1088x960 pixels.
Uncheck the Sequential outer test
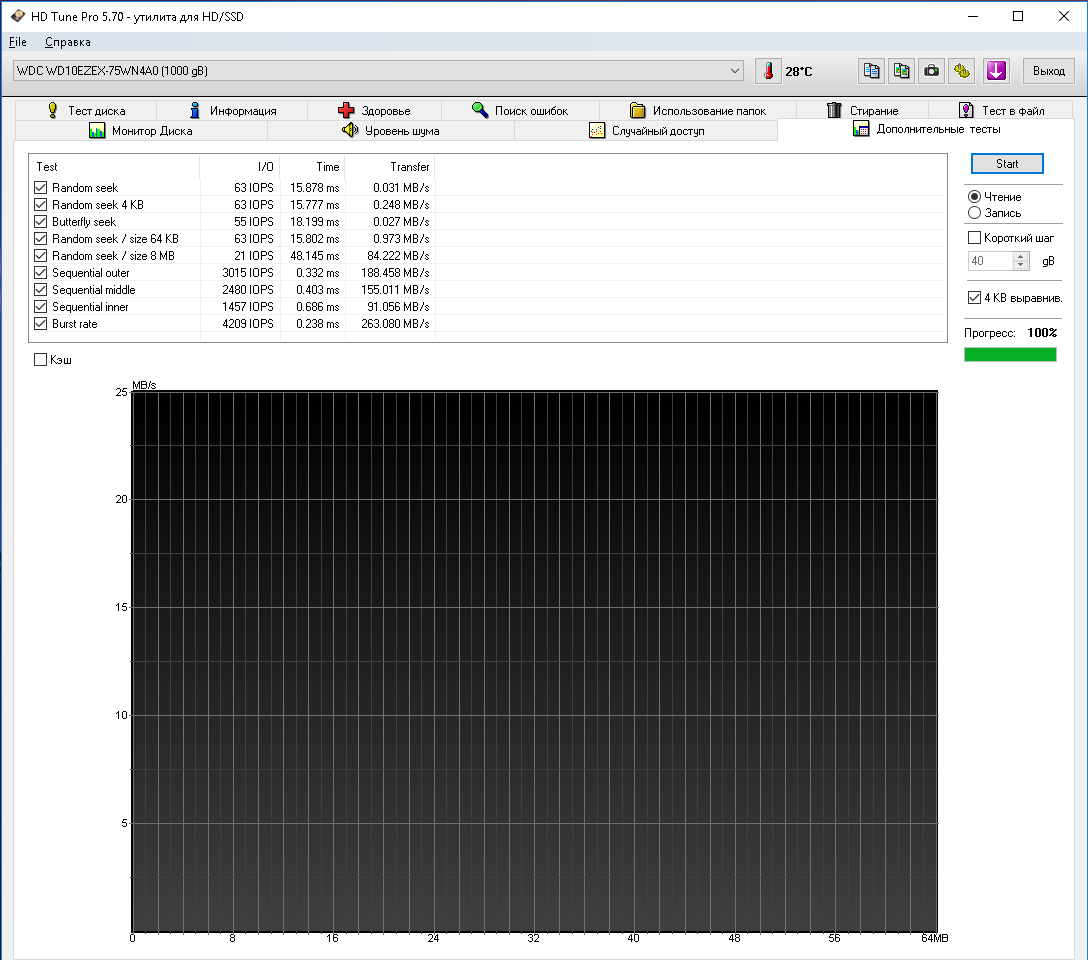click(40, 273)
